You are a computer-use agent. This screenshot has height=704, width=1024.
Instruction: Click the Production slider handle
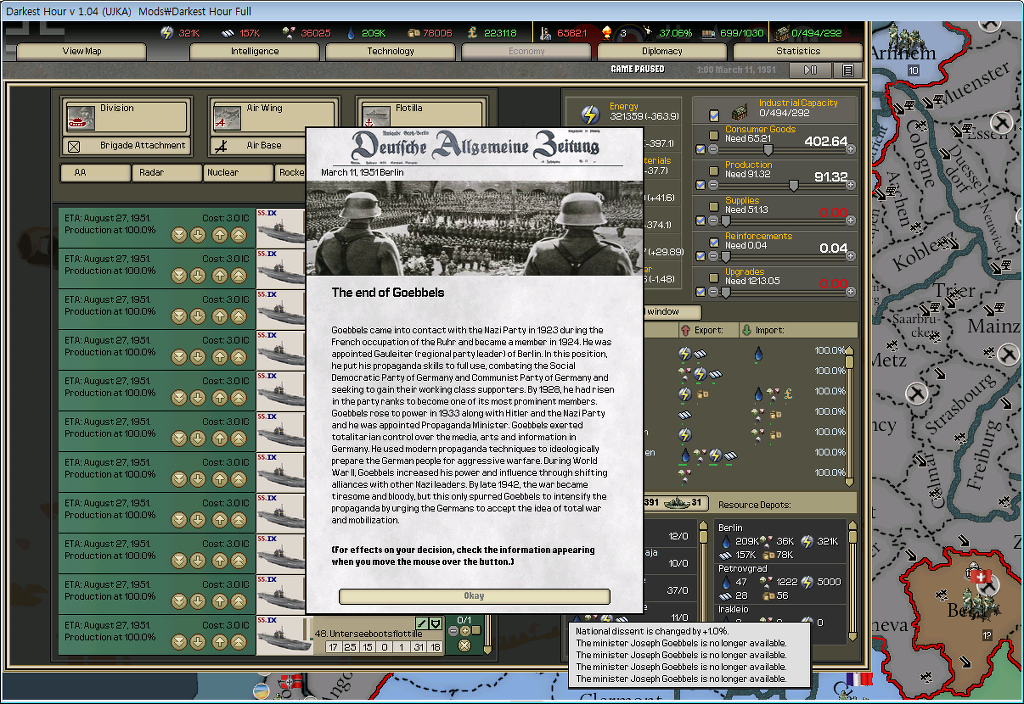point(794,185)
